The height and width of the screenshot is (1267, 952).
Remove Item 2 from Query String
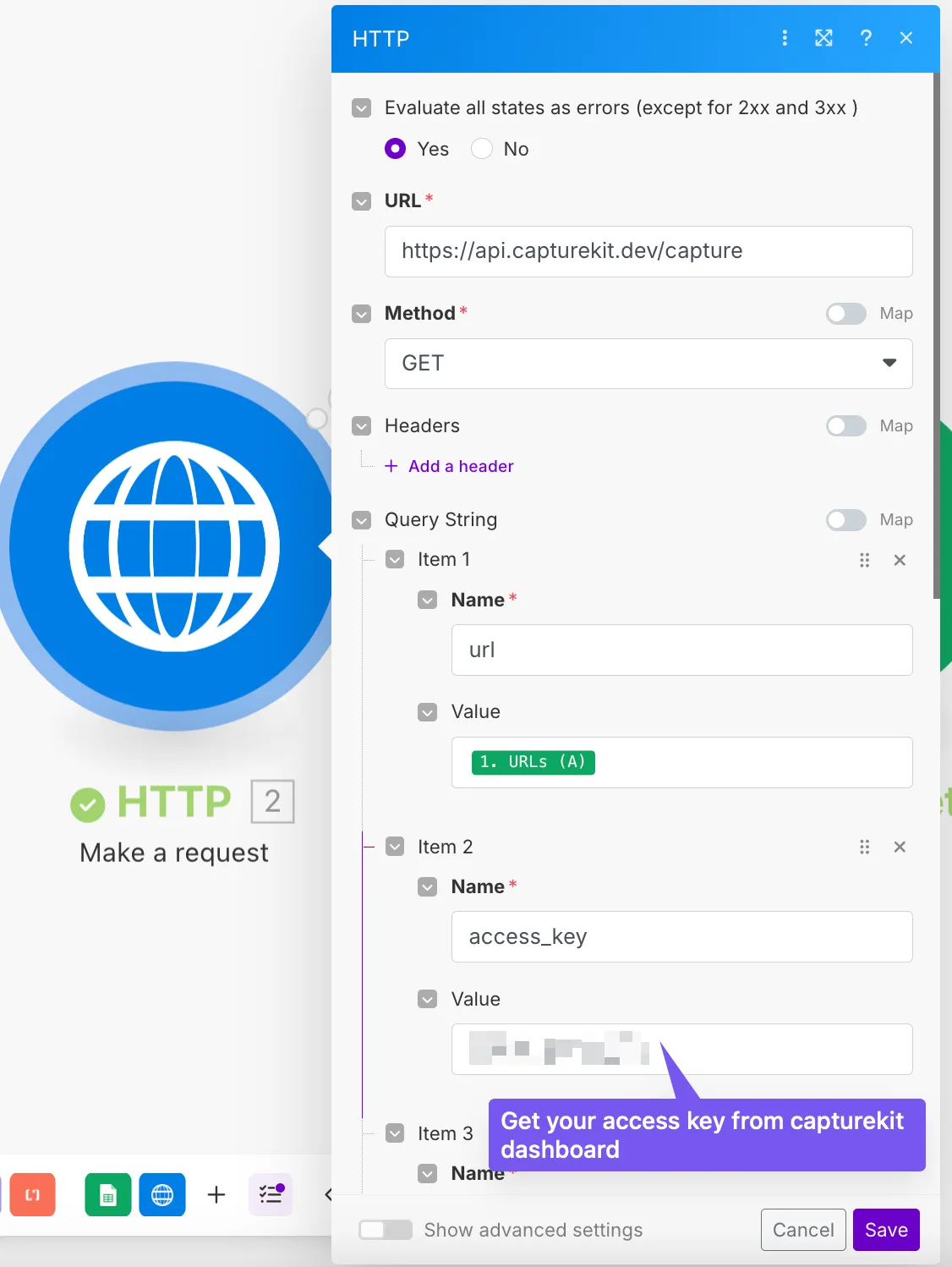click(x=900, y=847)
